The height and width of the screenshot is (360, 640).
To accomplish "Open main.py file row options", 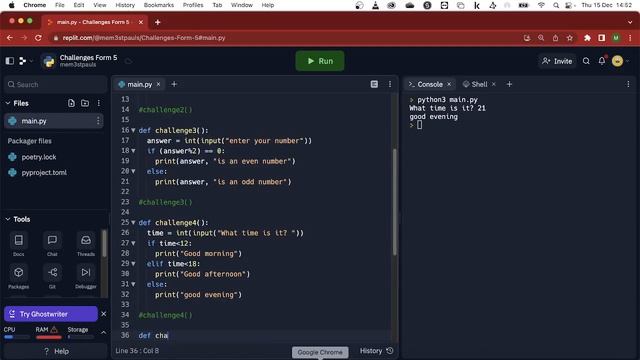I will pyautogui.click(x=98, y=121).
